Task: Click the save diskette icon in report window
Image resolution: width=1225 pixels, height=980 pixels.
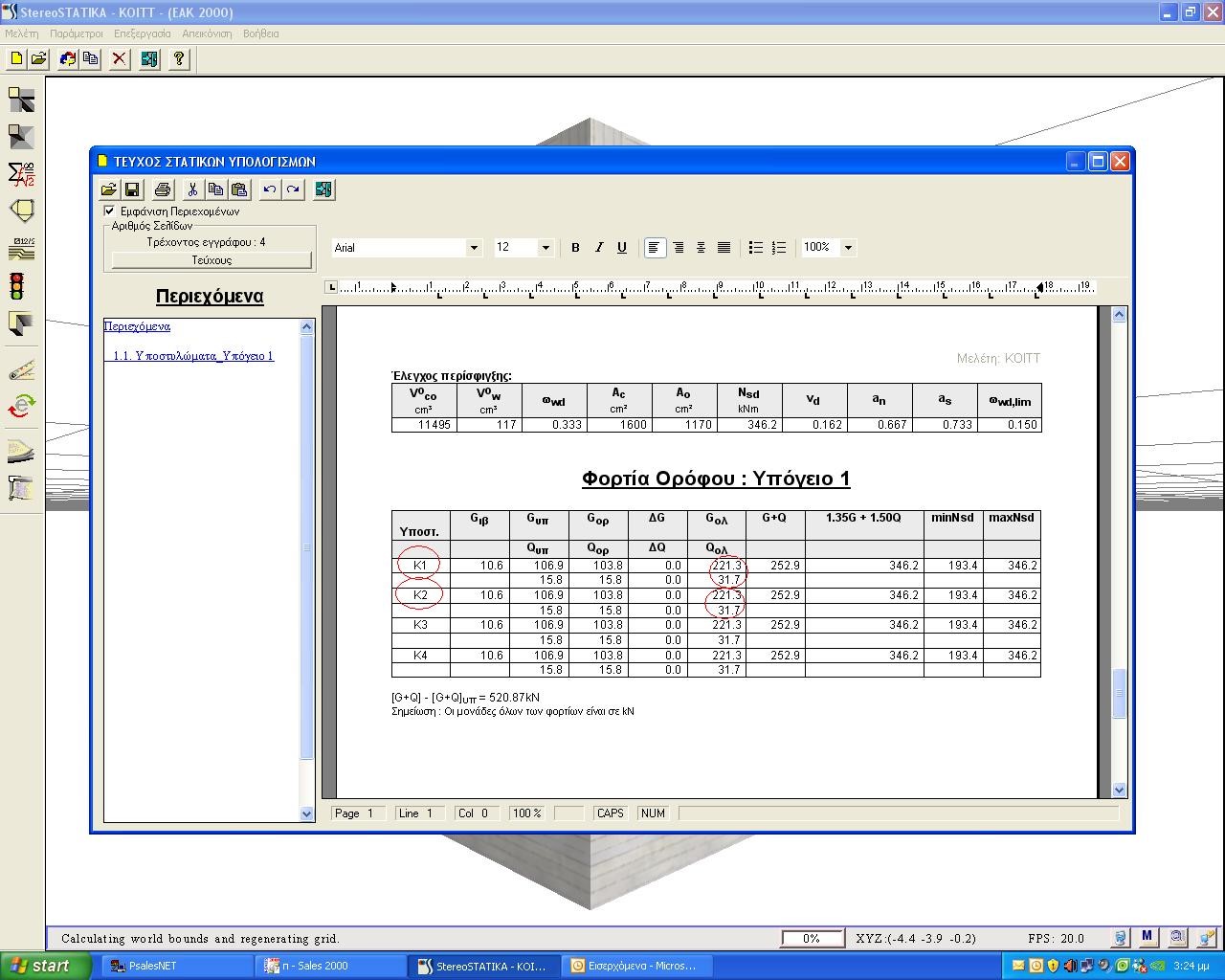Action: pos(132,189)
